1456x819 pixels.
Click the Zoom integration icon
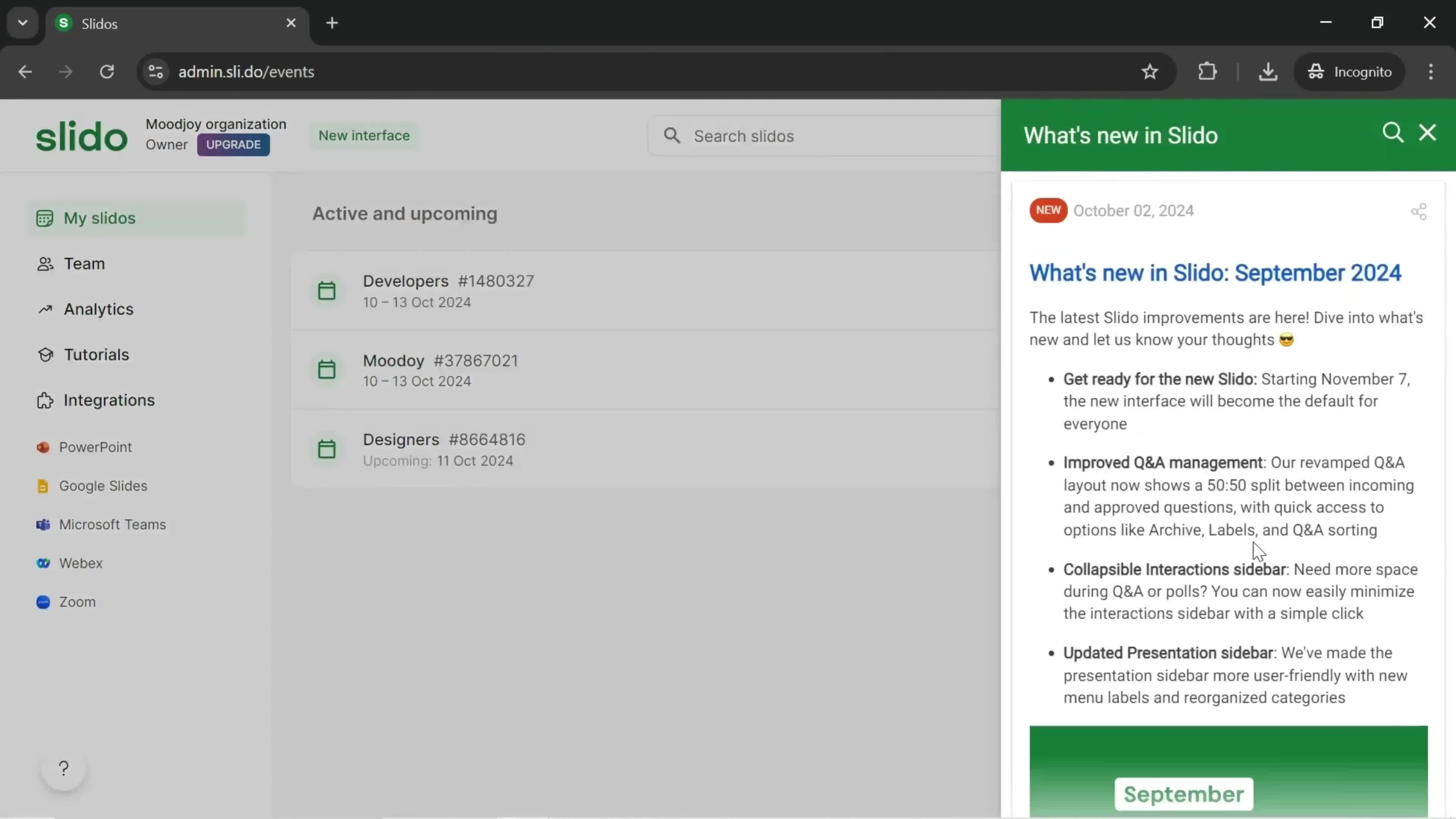(x=43, y=601)
